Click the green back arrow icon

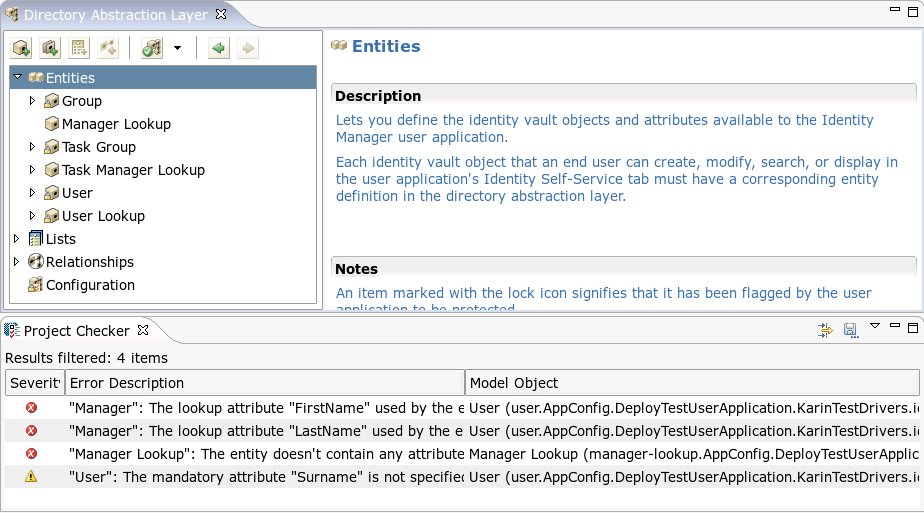(218, 48)
